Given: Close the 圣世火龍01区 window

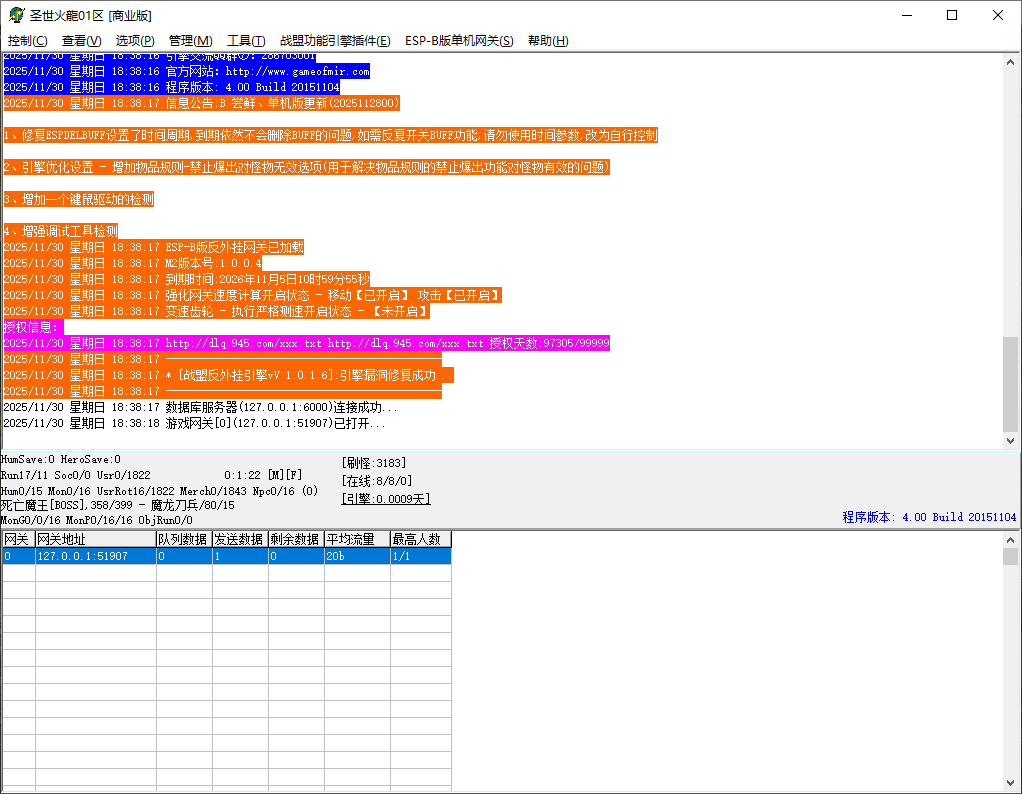Looking at the screenshot, I should (x=998, y=15).
